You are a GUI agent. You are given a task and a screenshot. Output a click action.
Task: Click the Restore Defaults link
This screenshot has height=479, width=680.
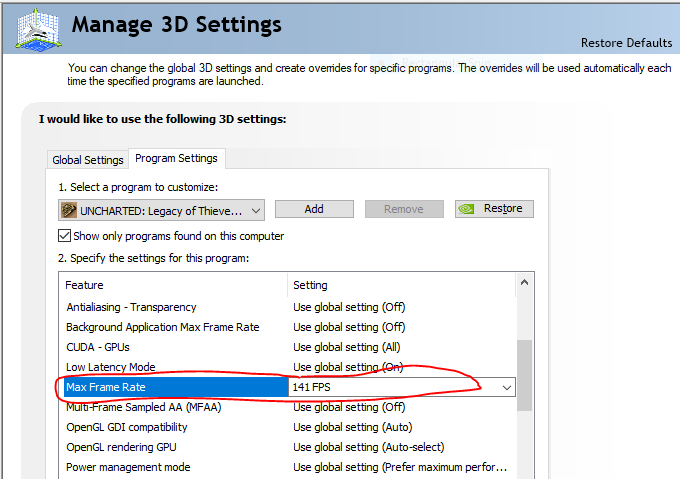[626, 43]
